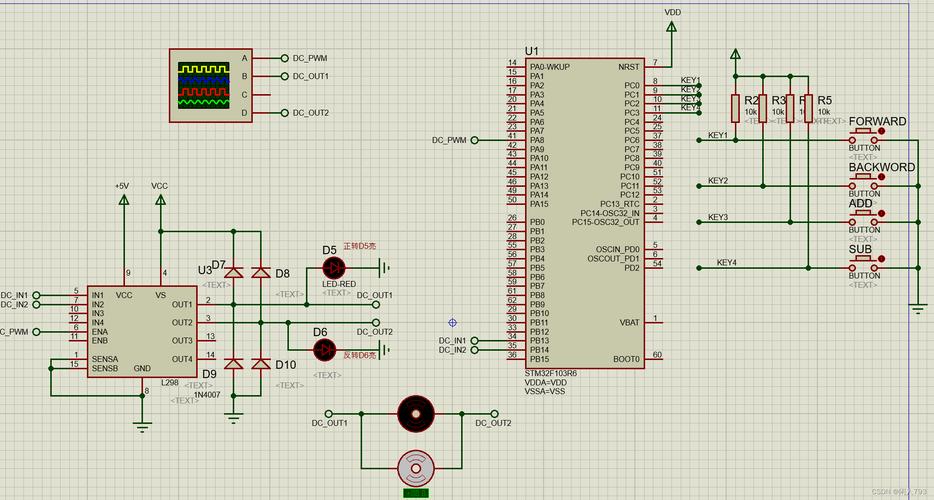Click the "1N4007" diode value label
Image resolution: width=934 pixels, height=500 pixels.
(208, 395)
